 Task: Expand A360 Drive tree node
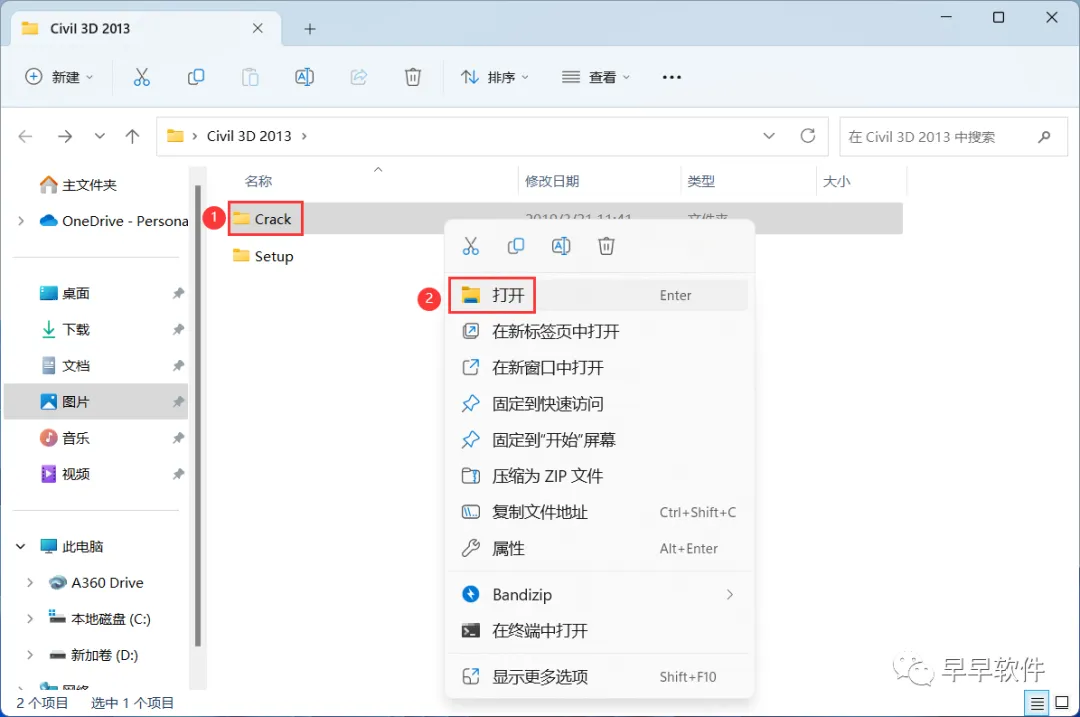(30, 583)
